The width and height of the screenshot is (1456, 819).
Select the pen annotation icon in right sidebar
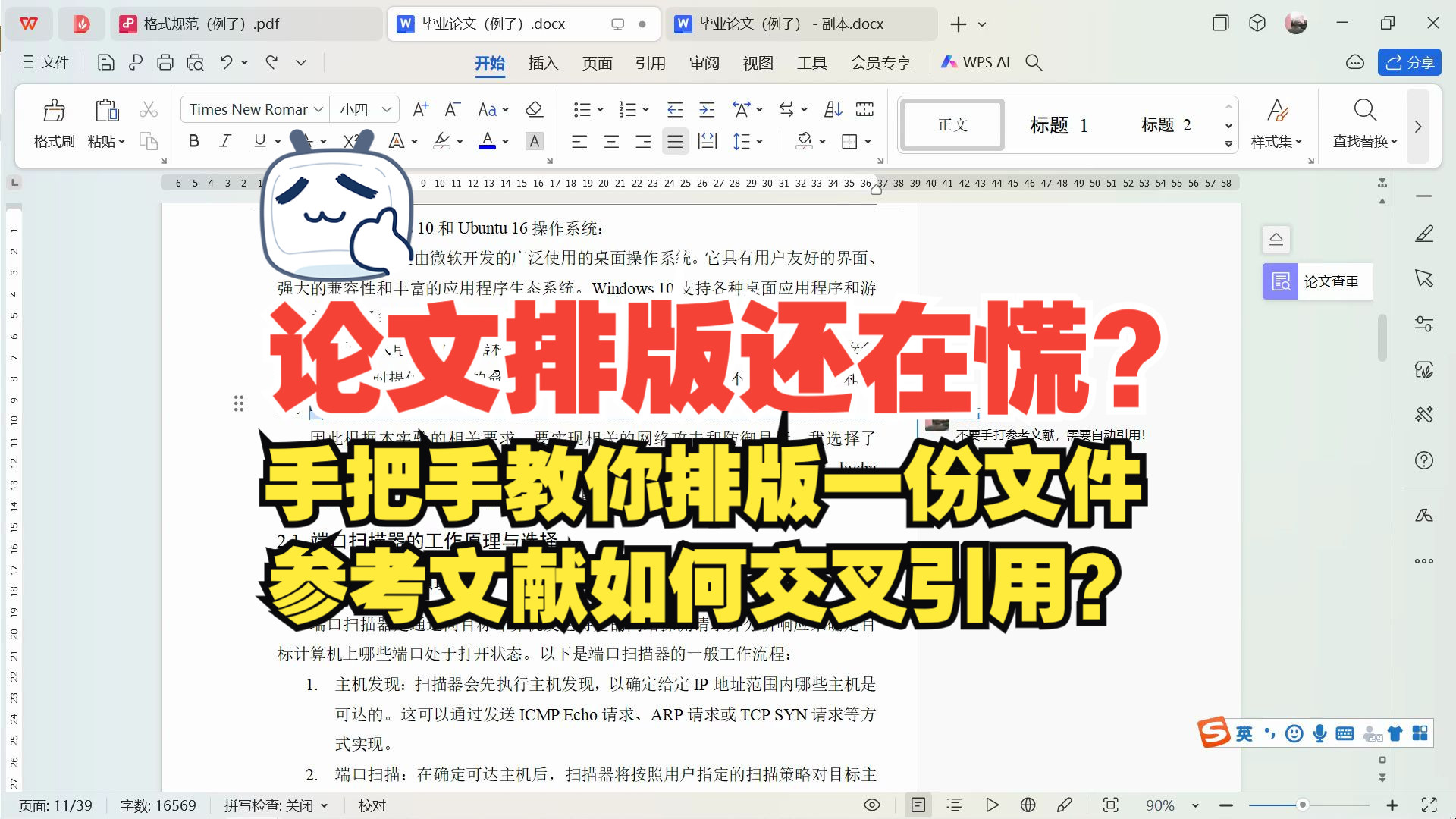pos(1424,234)
